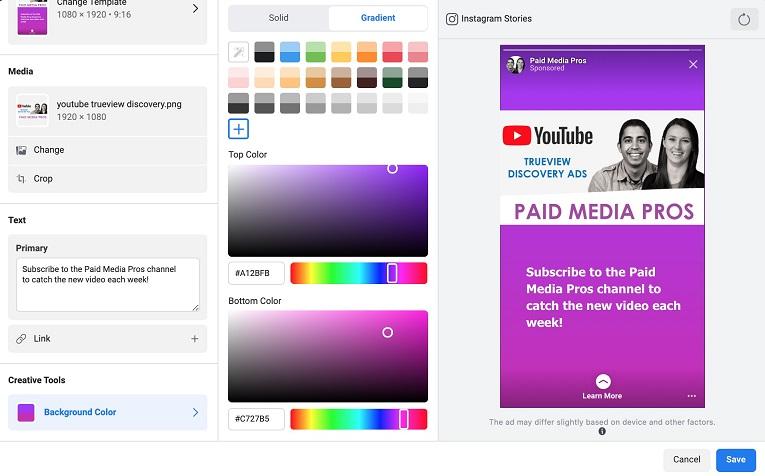
Task: Save the ad creative
Action: (736, 459)
